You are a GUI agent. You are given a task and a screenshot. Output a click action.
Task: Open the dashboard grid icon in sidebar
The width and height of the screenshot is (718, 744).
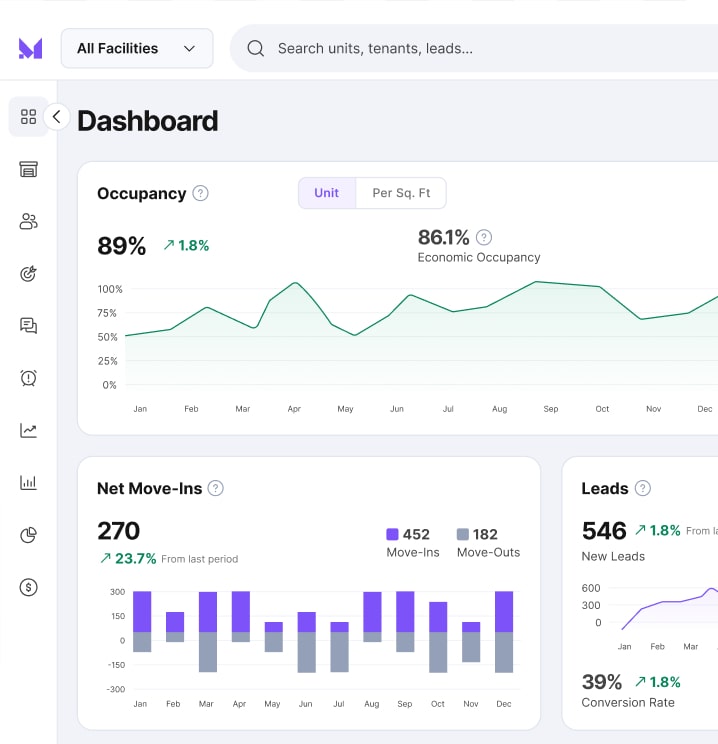[x=28, y=117]
